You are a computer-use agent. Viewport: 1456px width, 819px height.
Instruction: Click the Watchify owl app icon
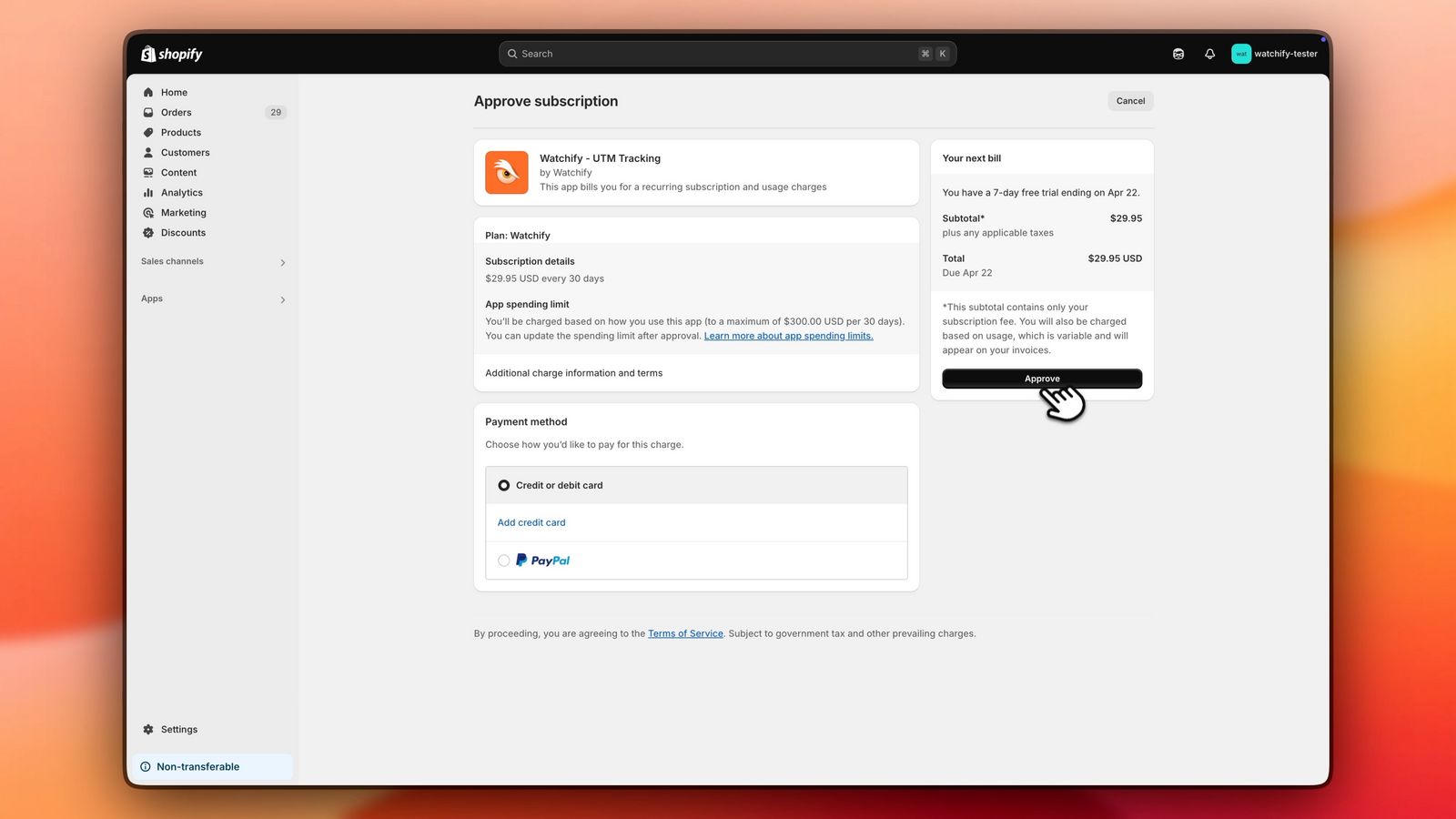click(506, 172)
